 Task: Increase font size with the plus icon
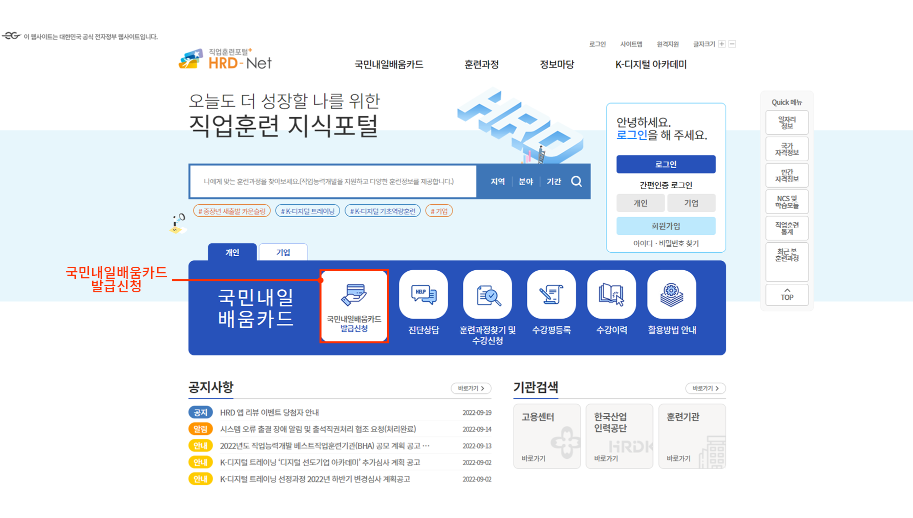click(722, 44)
